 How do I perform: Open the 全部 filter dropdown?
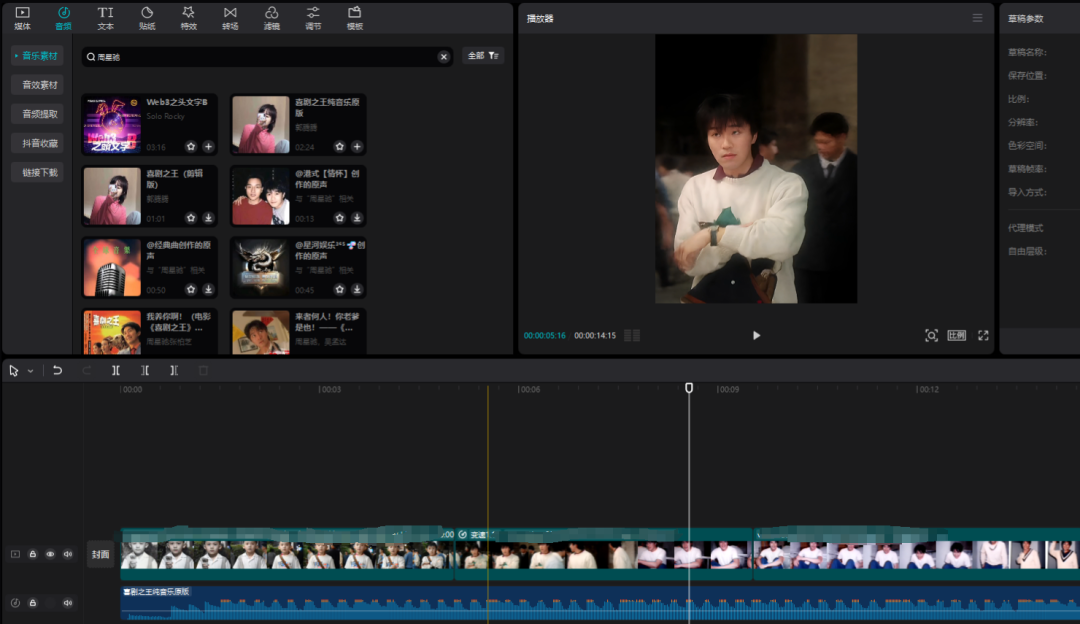click(x=483, y=56)
